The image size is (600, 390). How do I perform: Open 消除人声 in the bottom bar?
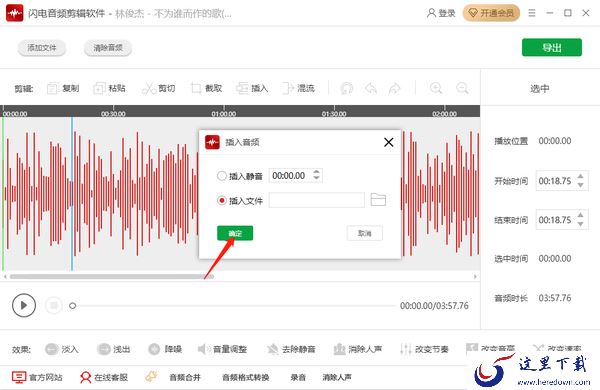coord(337,377)
